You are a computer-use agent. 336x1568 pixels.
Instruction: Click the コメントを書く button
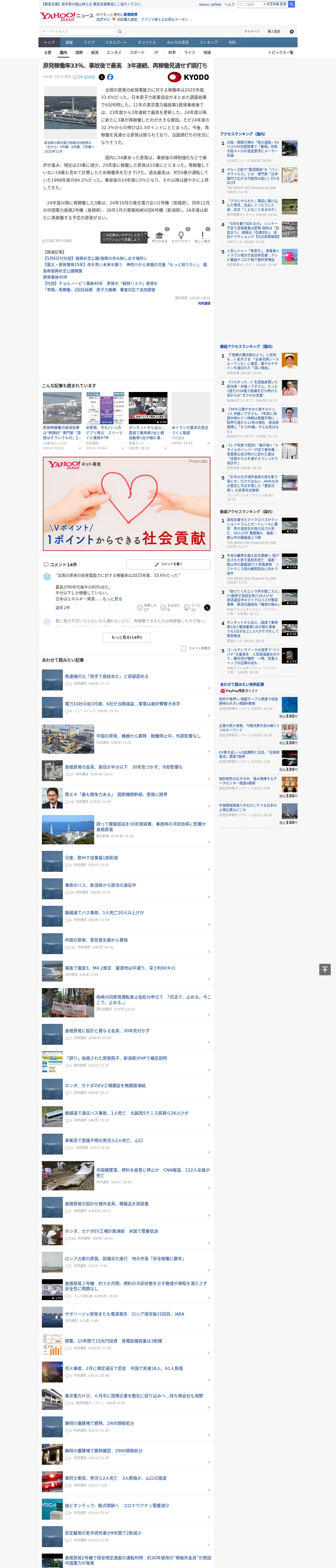tap(168, 564)
